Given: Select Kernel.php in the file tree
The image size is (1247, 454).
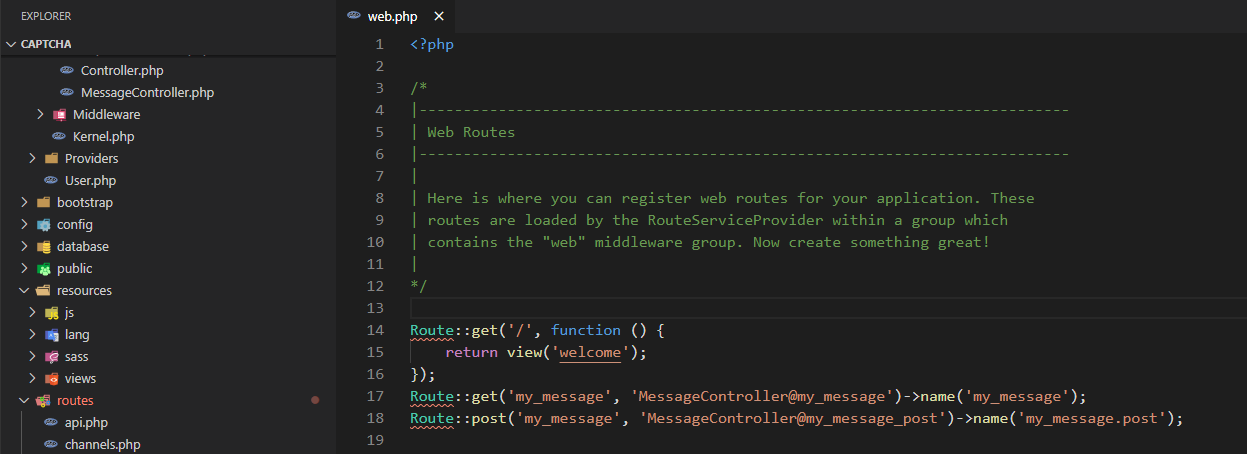Looking at the screenshot, I should click(x=103, y=136).
